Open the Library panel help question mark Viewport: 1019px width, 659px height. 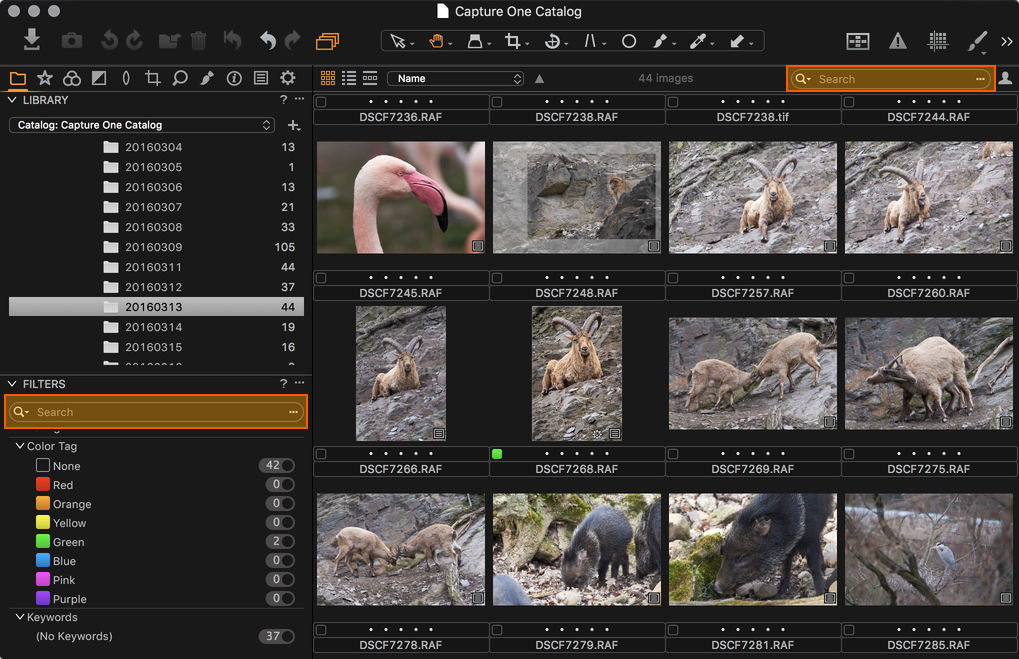[x=283, y=100]
